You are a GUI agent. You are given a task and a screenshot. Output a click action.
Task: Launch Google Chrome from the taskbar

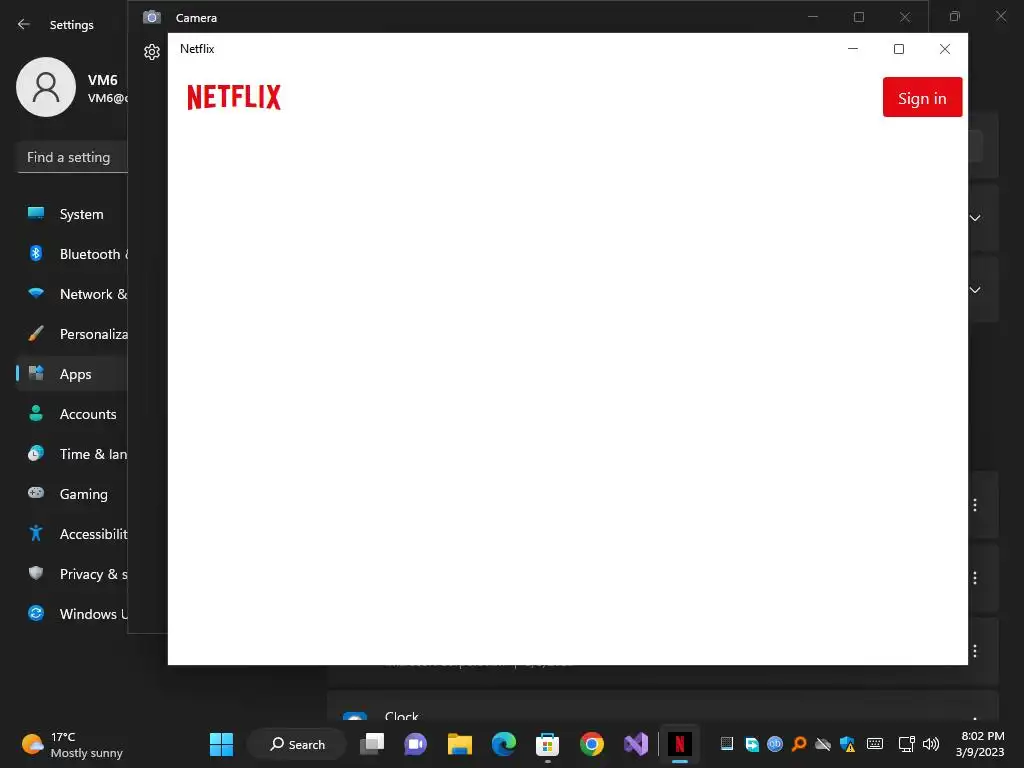coord(592,744)
